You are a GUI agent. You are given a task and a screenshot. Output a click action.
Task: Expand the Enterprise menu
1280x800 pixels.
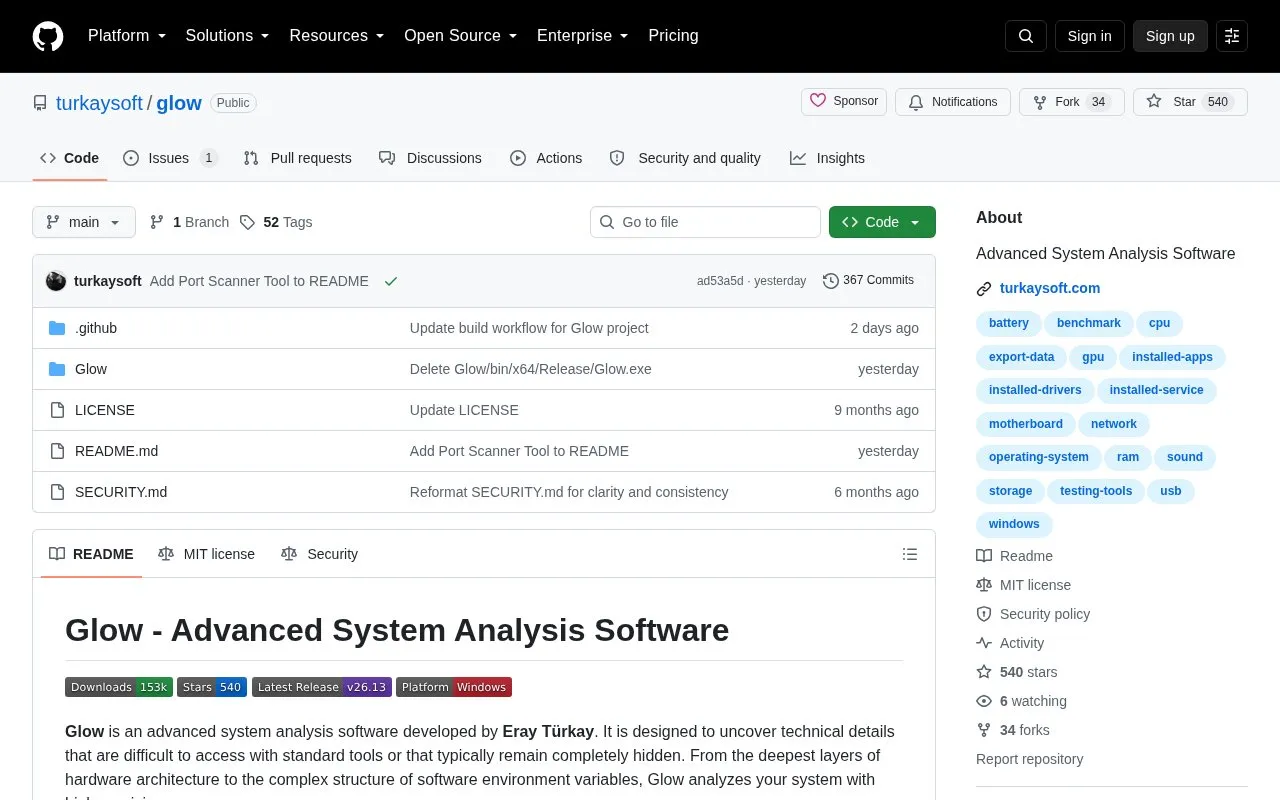[583, 36]
